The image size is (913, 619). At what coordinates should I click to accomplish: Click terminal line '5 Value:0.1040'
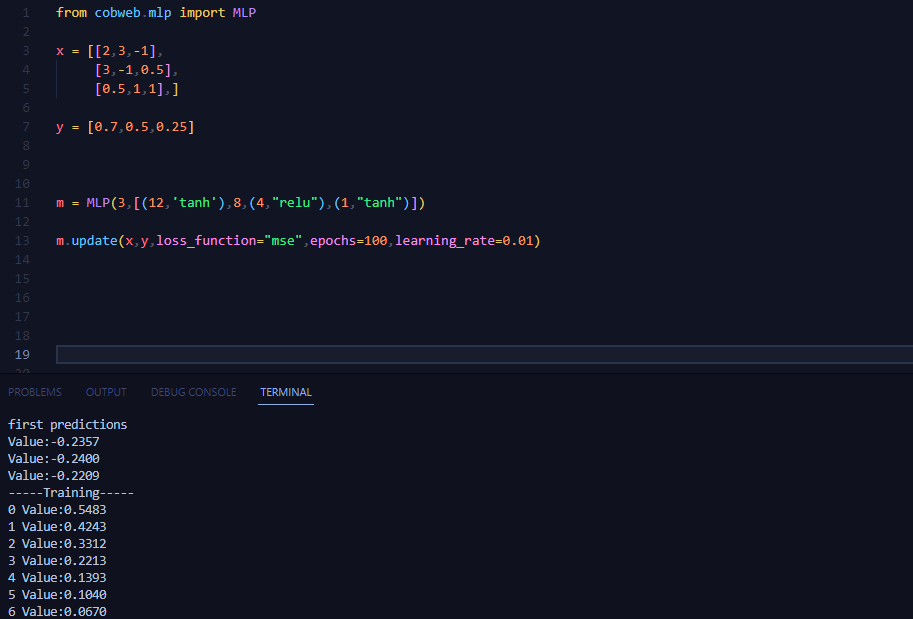pos(57,595)
